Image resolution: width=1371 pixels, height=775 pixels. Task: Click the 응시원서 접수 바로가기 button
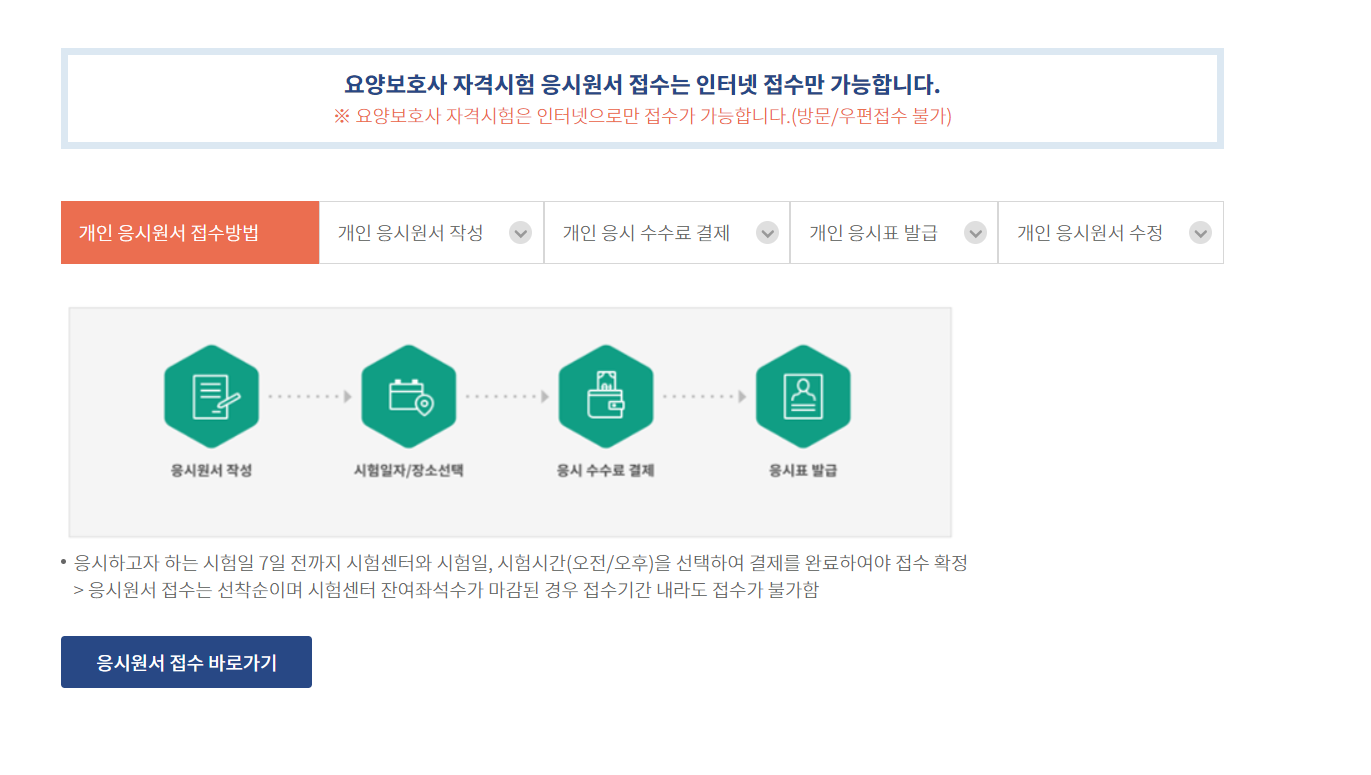[x=186, y=661]
